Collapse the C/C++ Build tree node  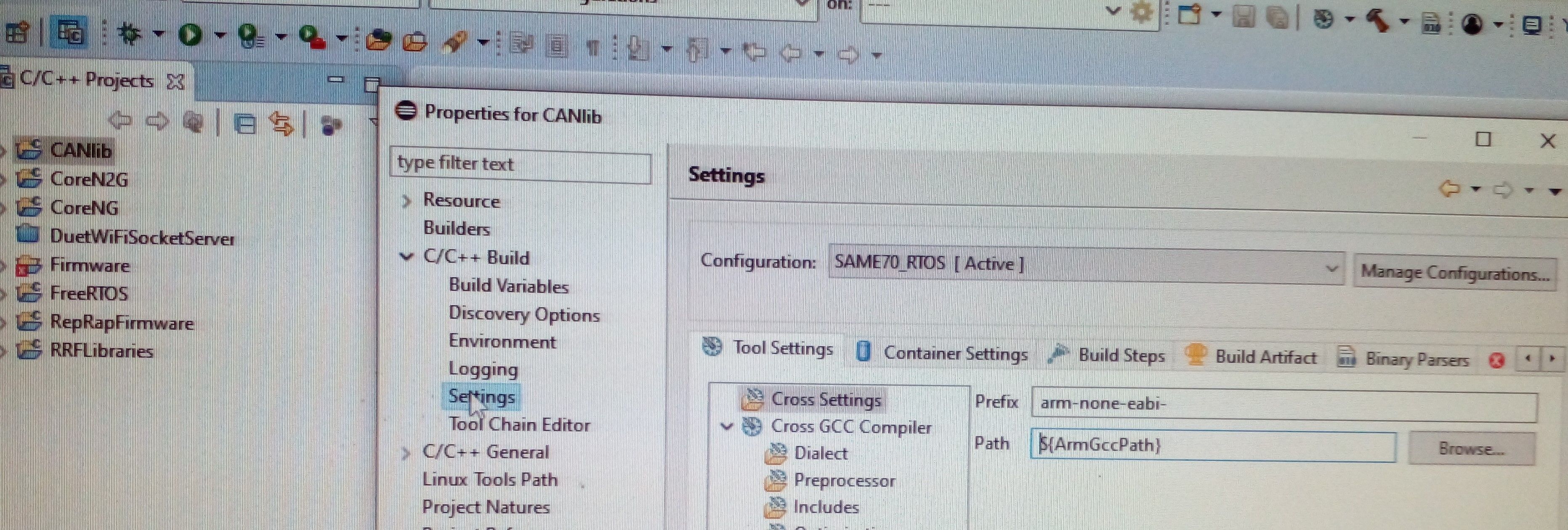pyautogui.click(x=407, y=256)
